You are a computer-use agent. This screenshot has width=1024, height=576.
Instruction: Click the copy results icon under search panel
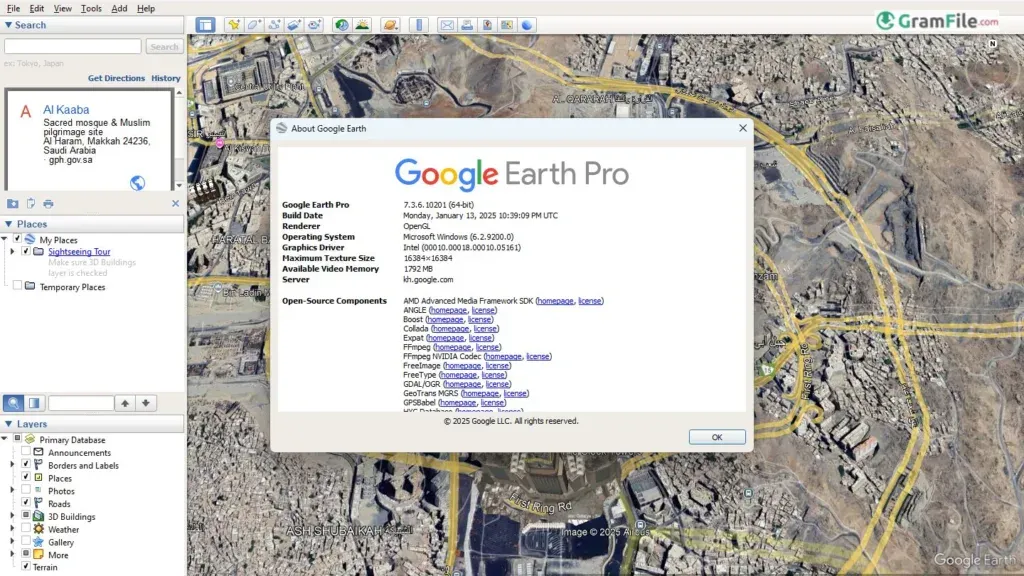31,204
